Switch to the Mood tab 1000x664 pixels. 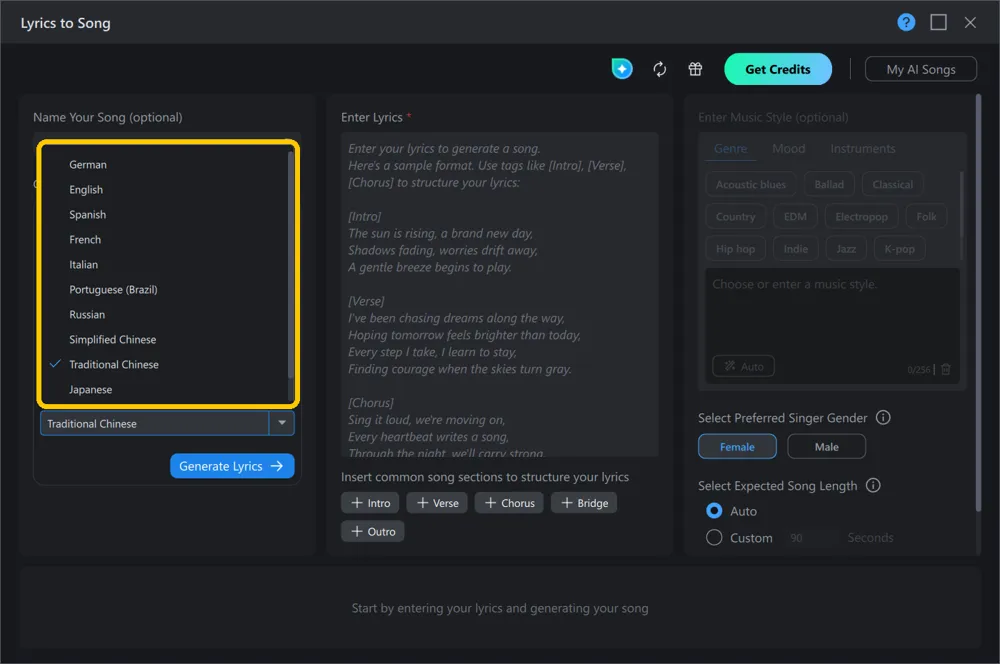(788, 149)
